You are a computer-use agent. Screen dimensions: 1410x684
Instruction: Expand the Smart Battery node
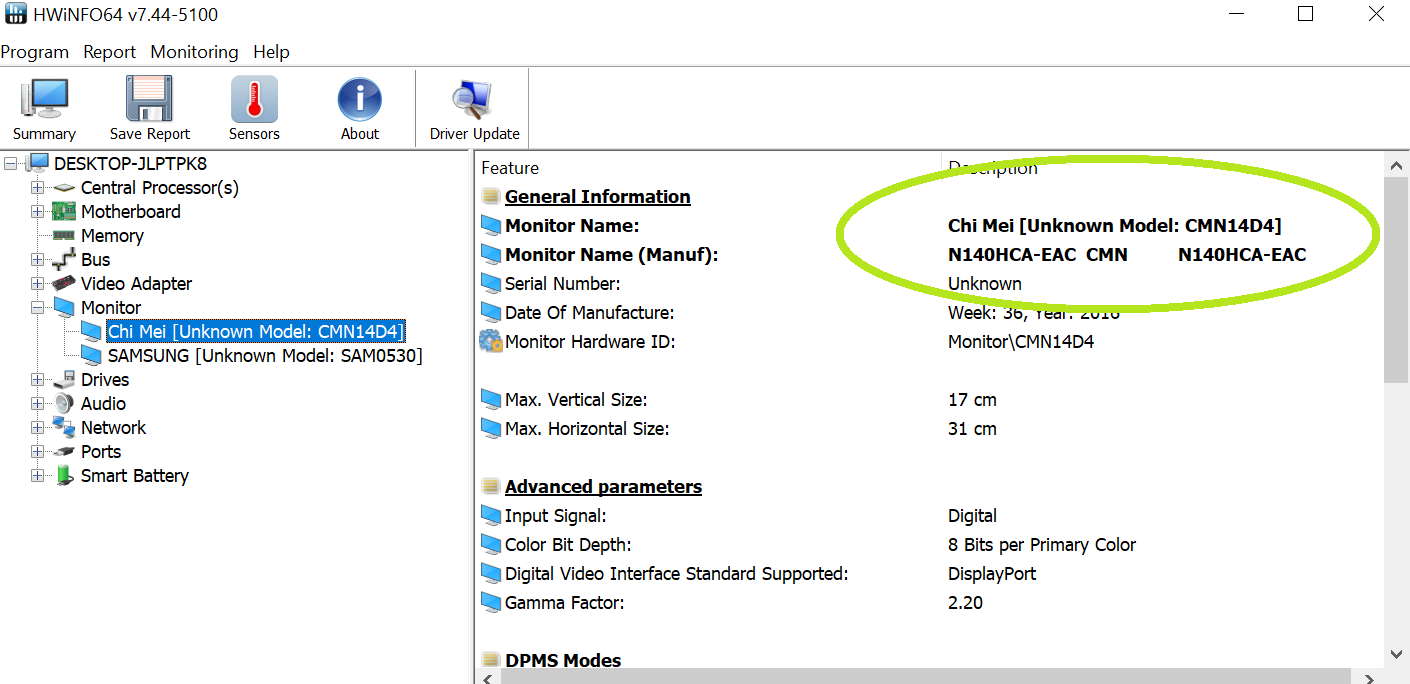38,476
